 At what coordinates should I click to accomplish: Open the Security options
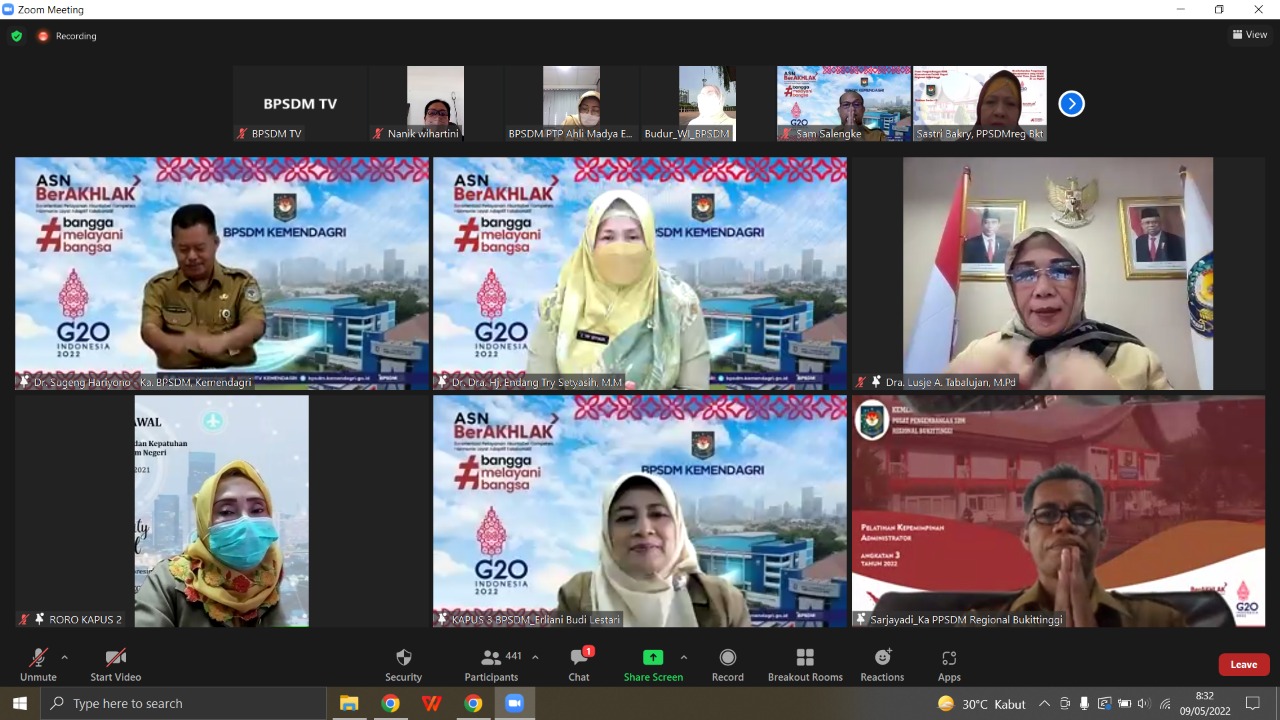[x=404, y=664]
